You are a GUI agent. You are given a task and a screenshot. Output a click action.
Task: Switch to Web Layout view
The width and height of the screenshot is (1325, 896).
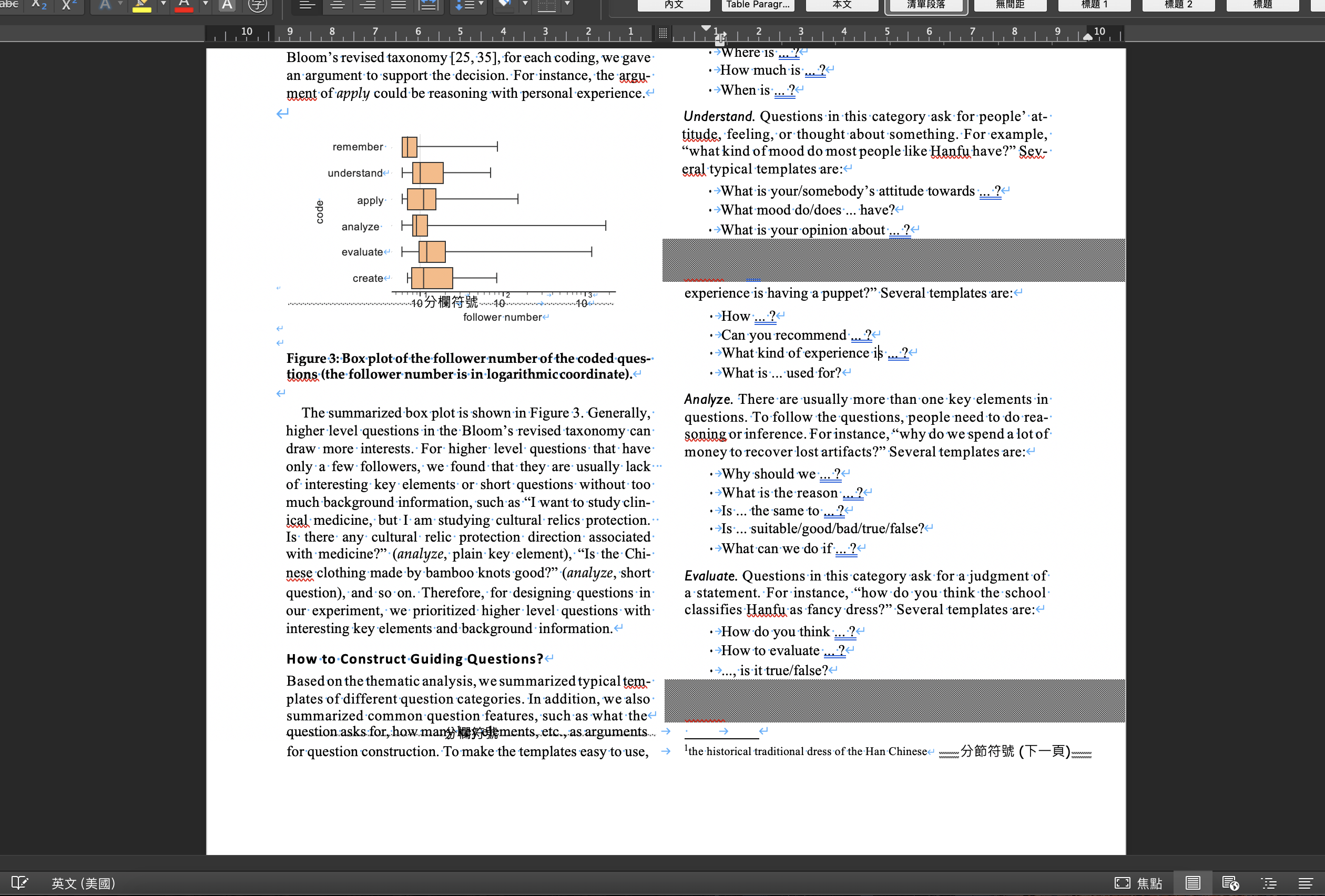click(x=1230, y=883)
